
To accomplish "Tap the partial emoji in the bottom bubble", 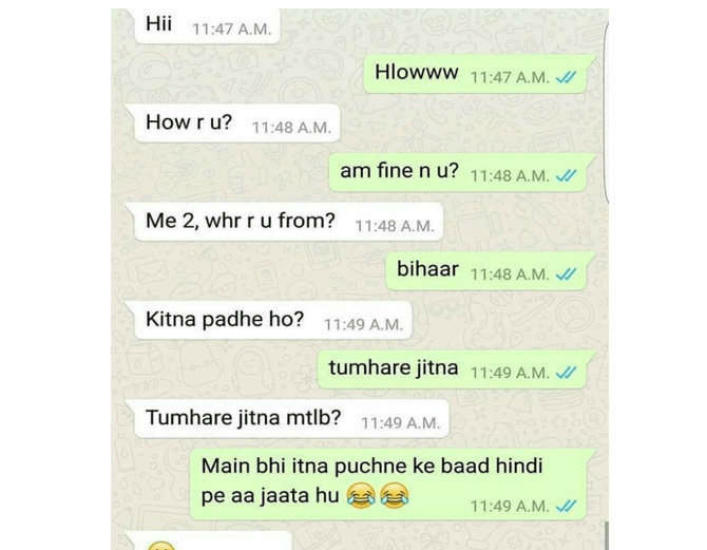I will (x=161, y=546).
